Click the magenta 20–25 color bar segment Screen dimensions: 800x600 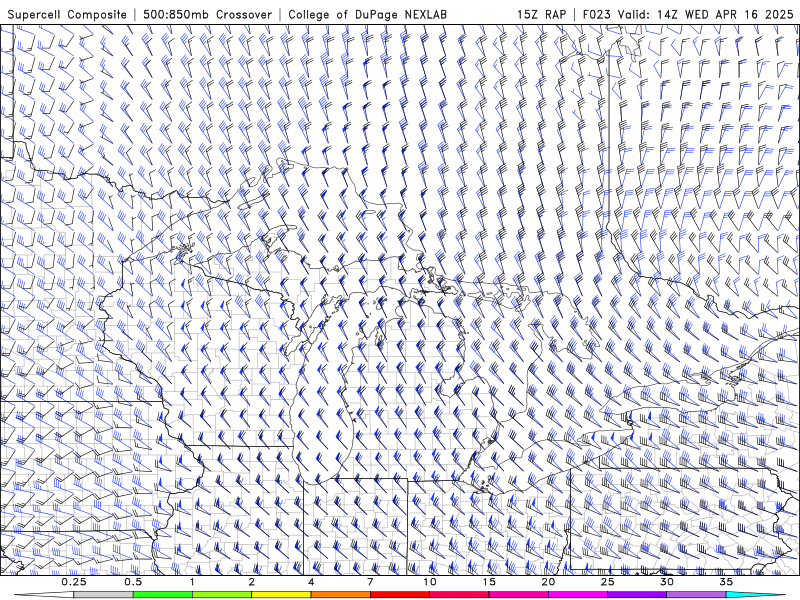[578, 595]
